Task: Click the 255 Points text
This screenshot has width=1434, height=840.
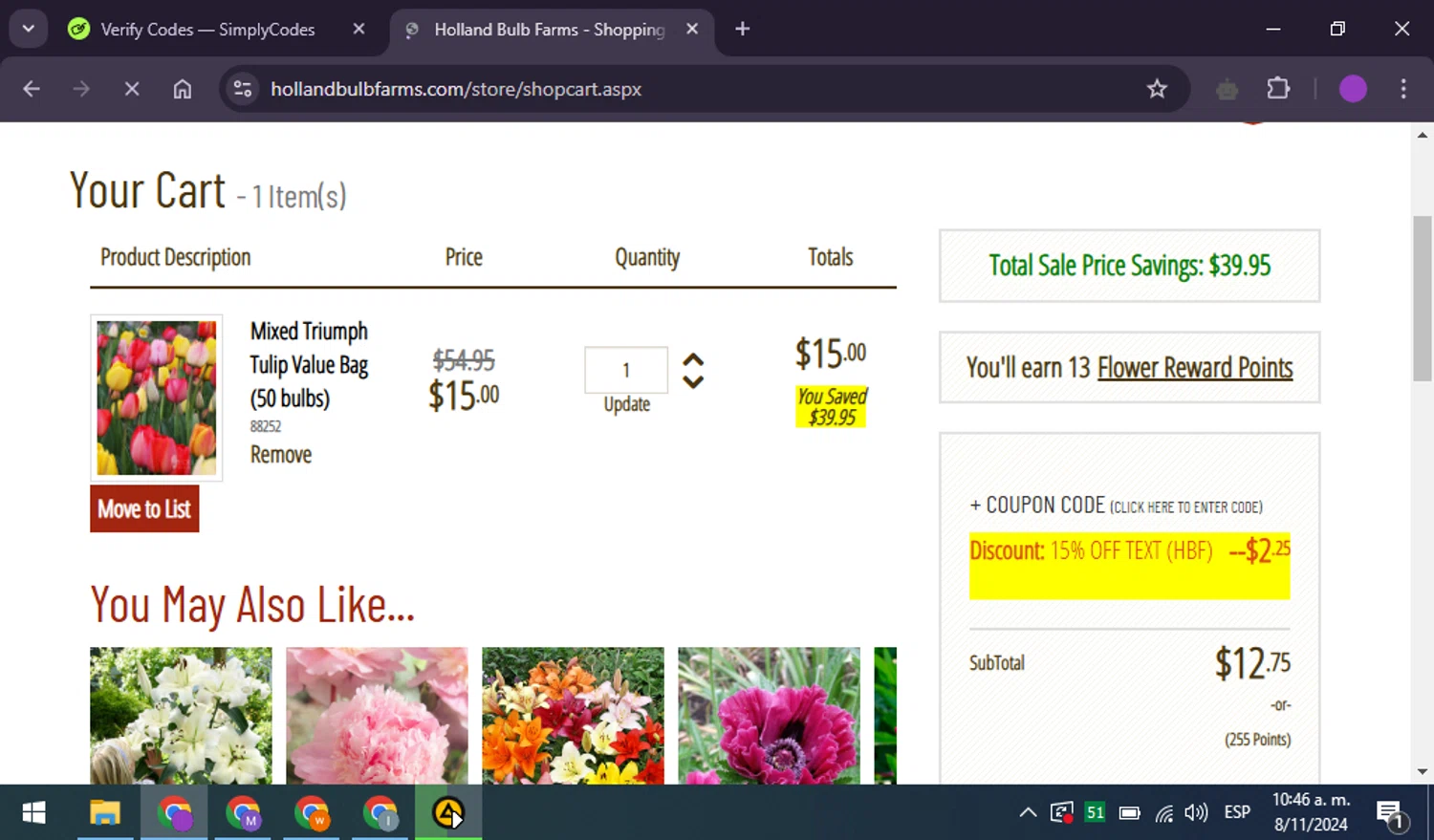Action: [1257, 740]
